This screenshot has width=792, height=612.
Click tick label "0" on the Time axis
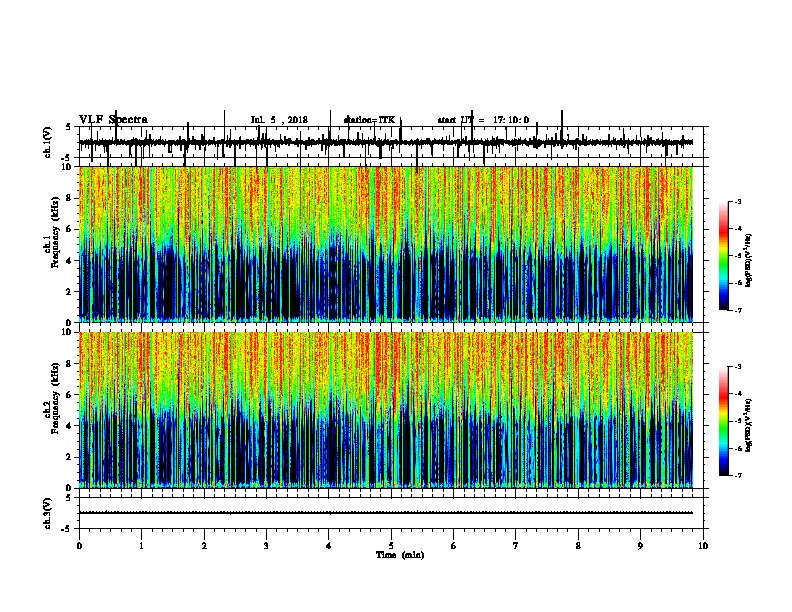click(x=79, y=546)
